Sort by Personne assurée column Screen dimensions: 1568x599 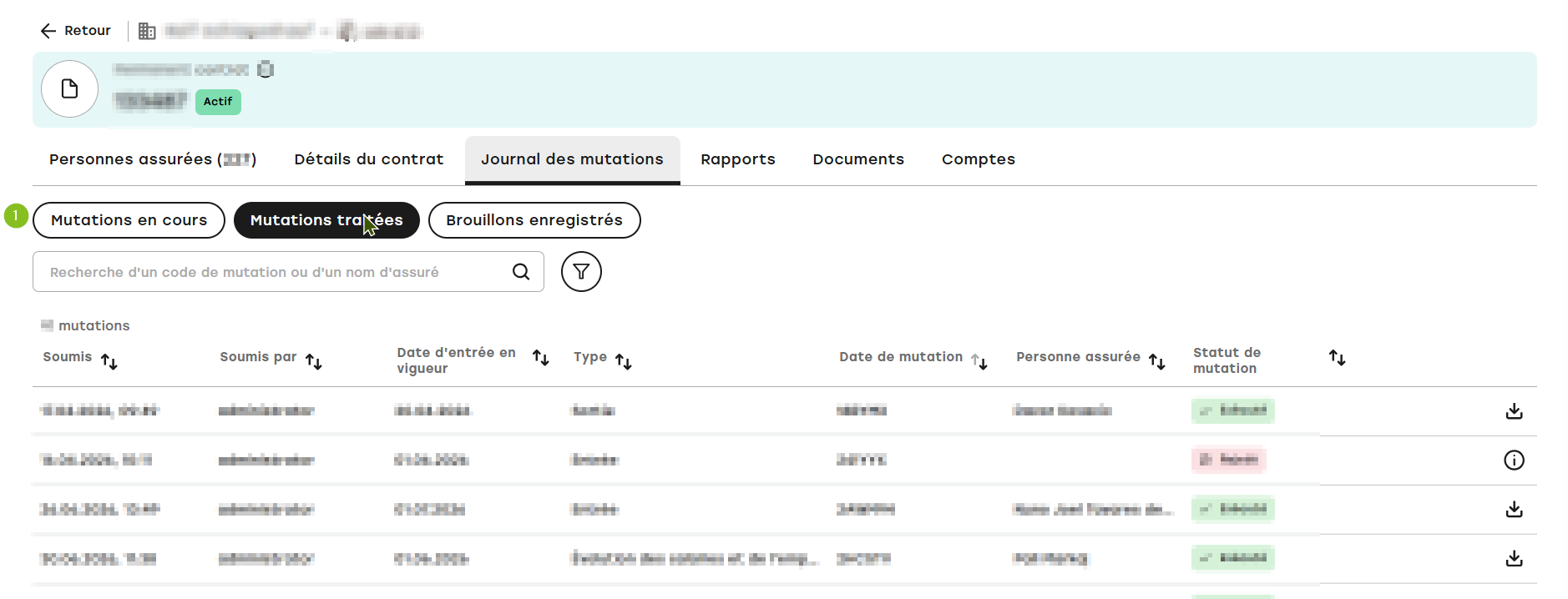[1157, 361]
